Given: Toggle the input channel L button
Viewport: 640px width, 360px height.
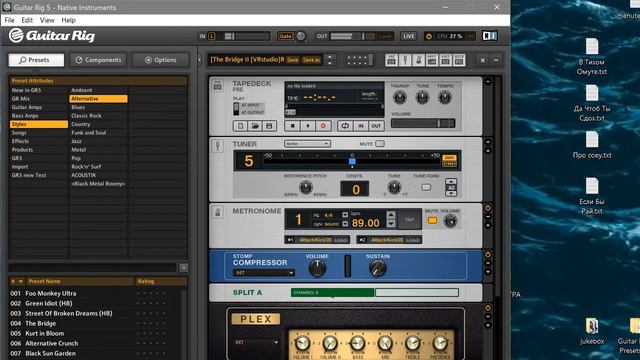Looking at the screenshot, I should 211,36.
